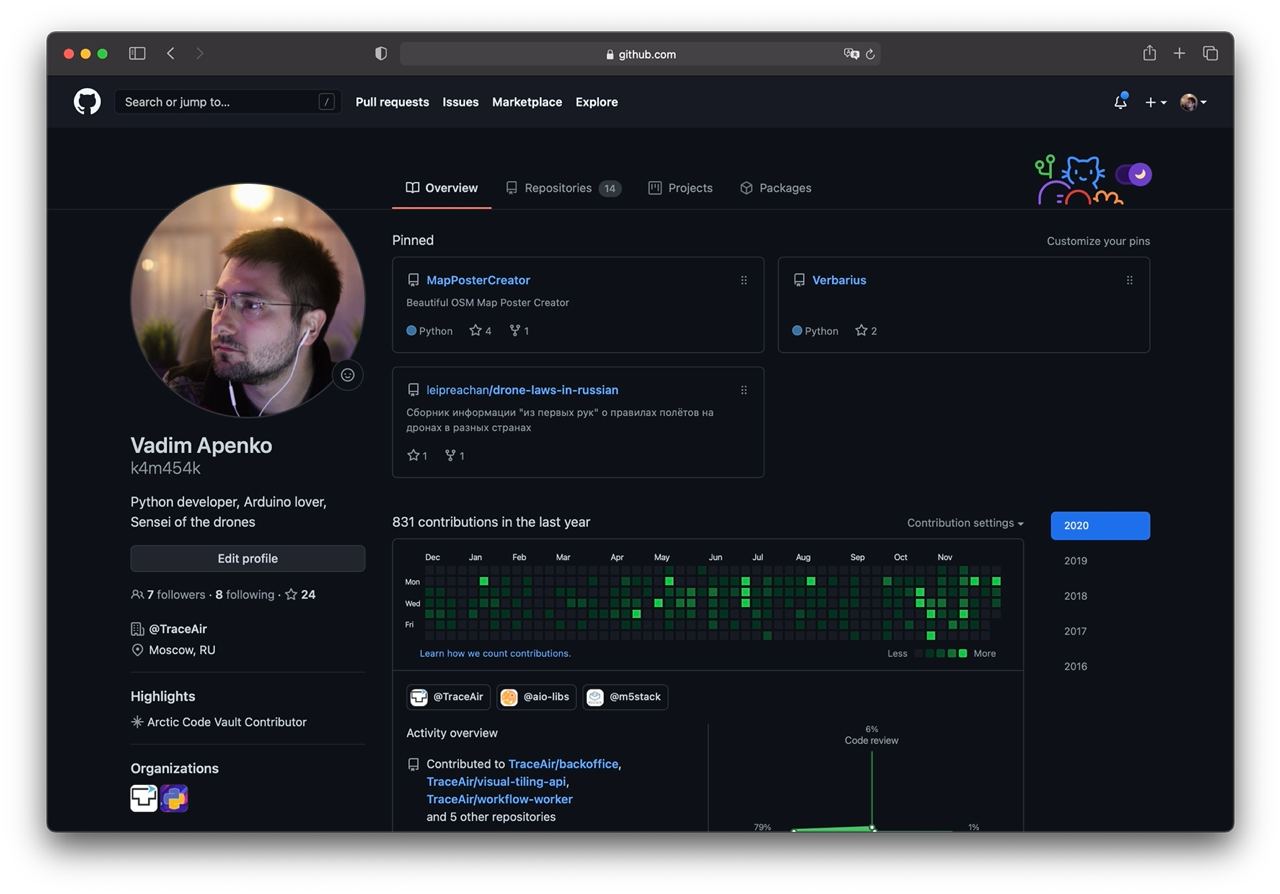1280x894 pixels.
Task: Open the user avatar menu in header
Action: pos(1193,102)
